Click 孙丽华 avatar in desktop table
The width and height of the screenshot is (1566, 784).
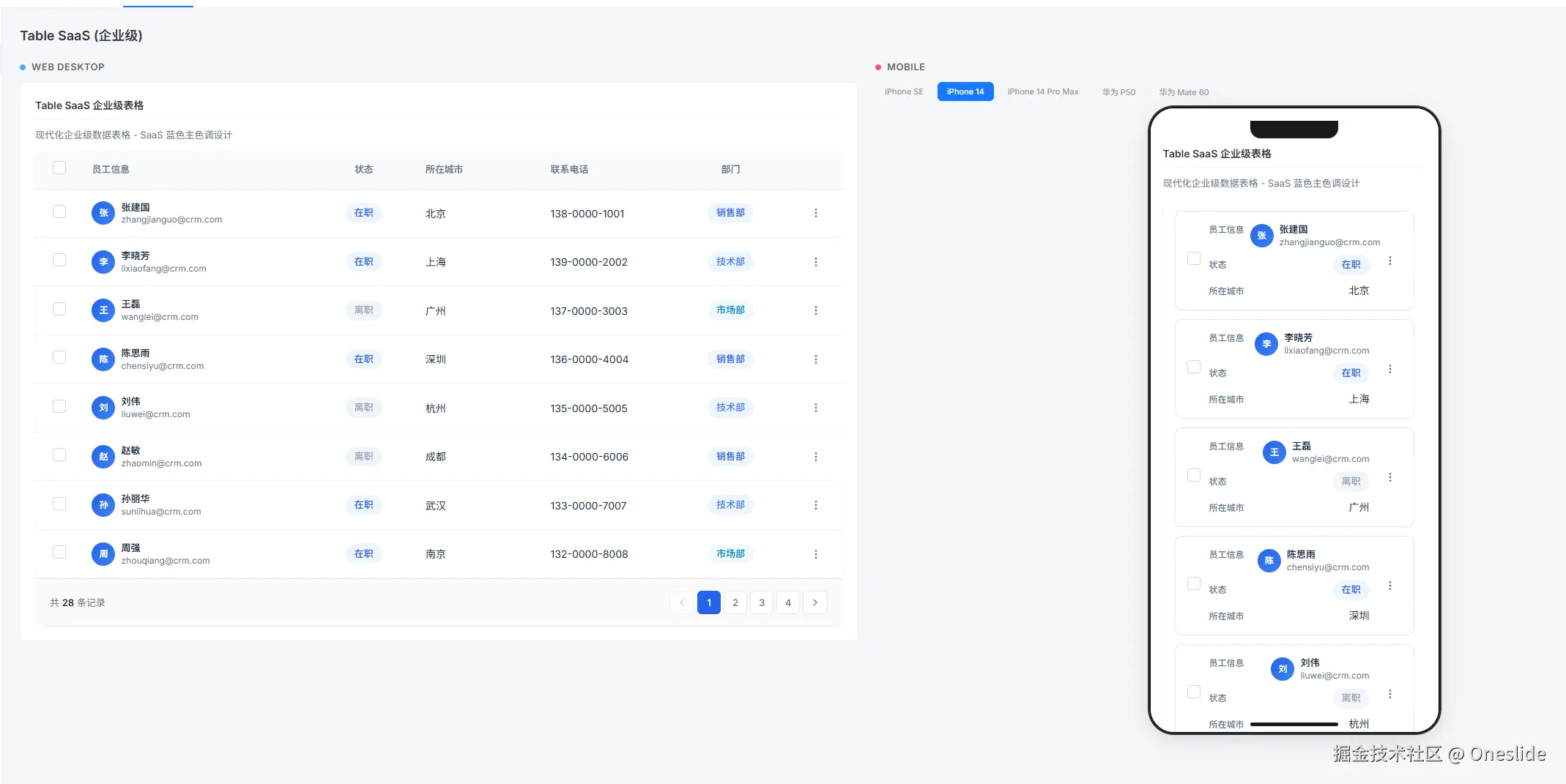tap(103, 505)
